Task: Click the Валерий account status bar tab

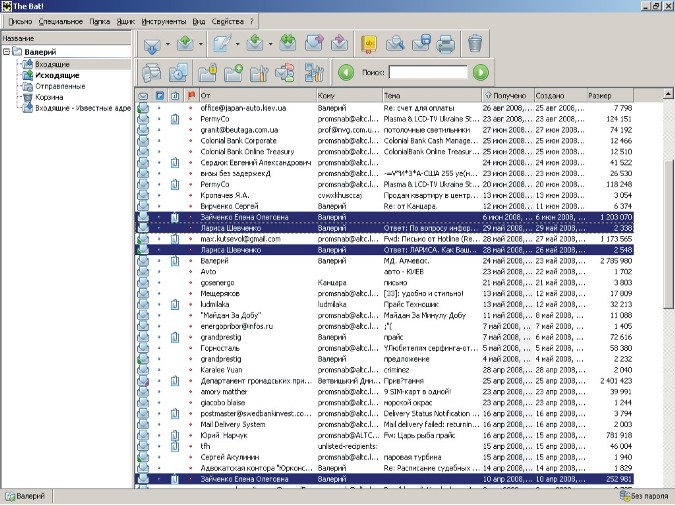Action: pyautogui.click(x=26, y=496)
